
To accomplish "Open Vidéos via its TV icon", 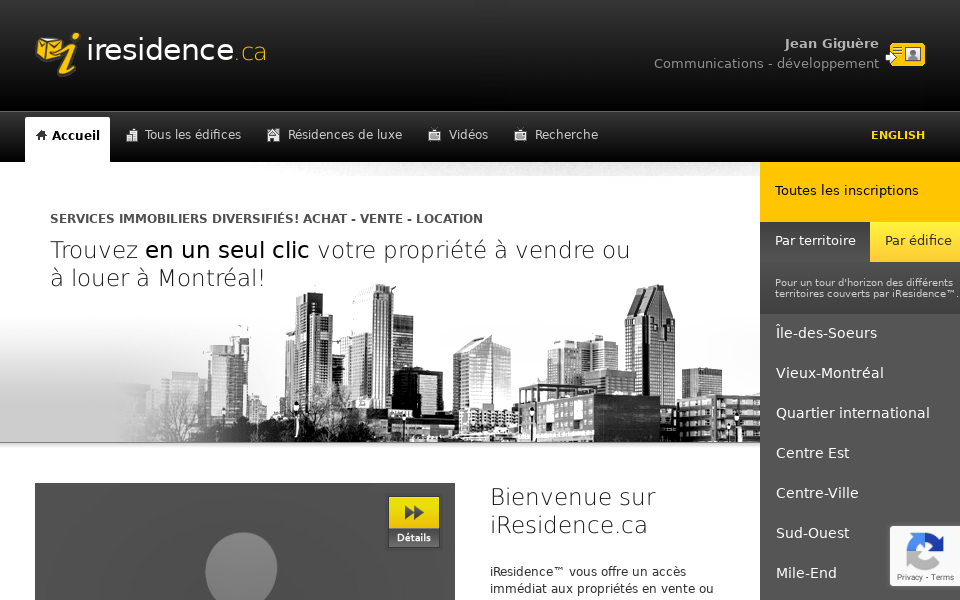I will [x=434, y=134].
